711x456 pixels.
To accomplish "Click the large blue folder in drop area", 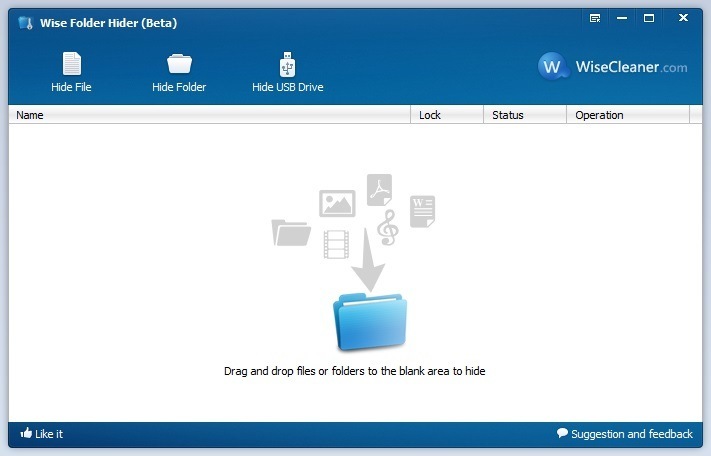I will coord(369,322).
